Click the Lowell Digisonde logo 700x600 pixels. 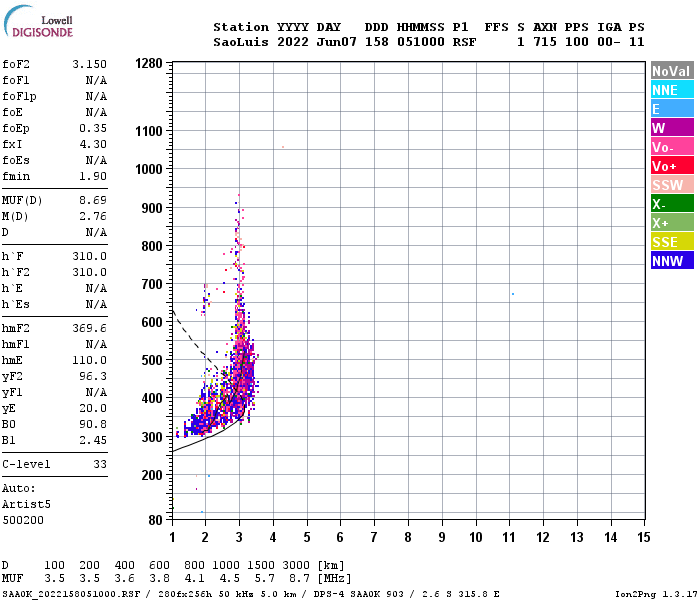click(38, 22)
